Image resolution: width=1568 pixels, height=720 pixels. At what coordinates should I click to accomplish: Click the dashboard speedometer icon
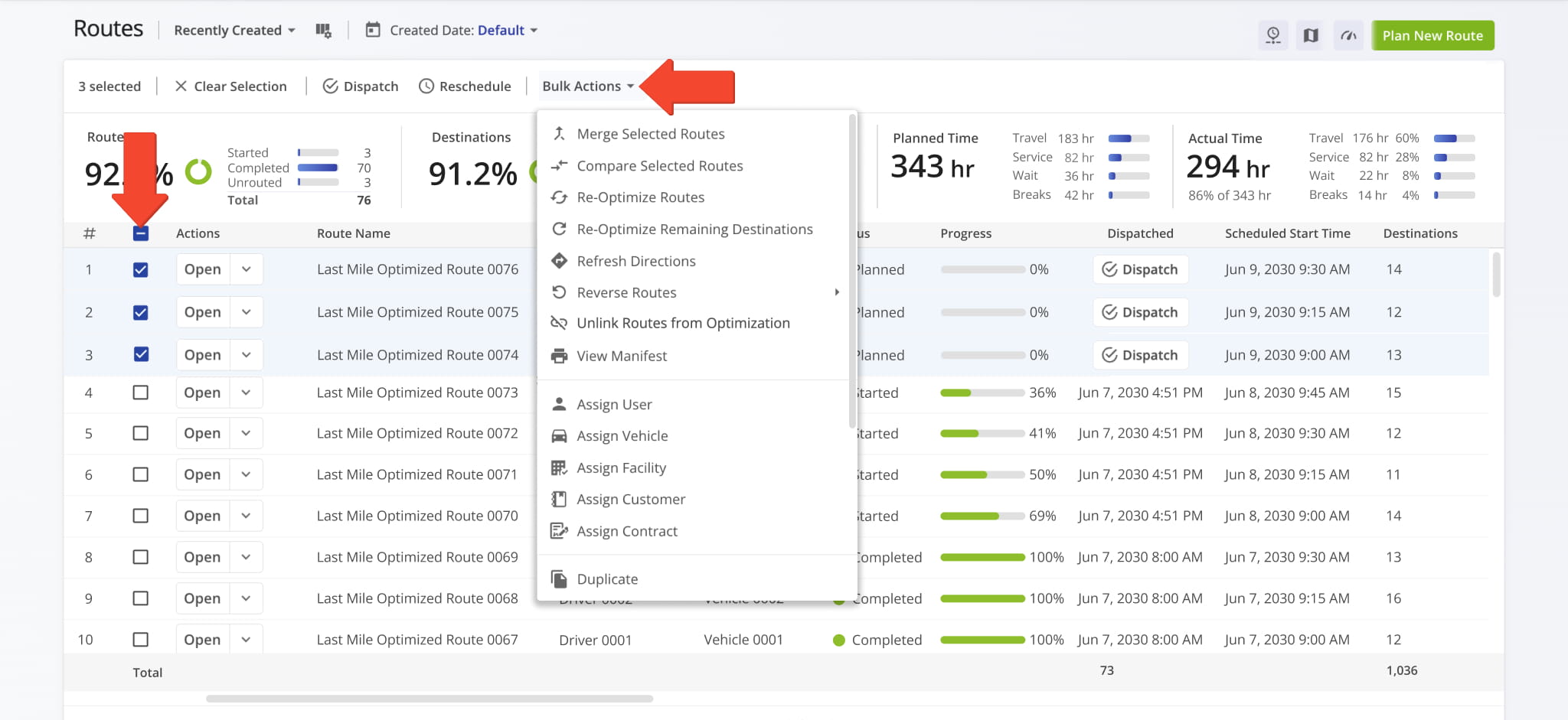click(x=1348, y=35)
